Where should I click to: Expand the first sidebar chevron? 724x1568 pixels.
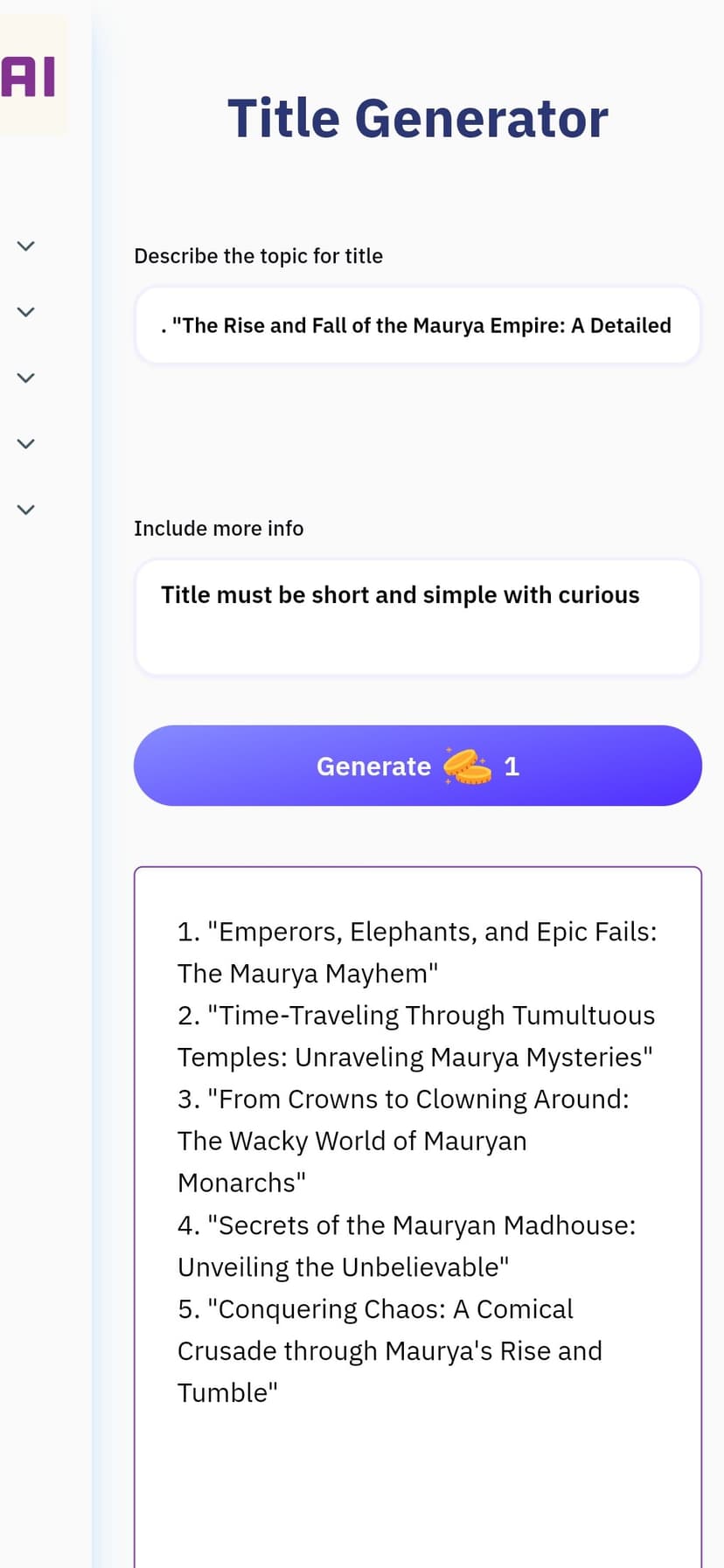pyautogui.click(x=26, y=246)
